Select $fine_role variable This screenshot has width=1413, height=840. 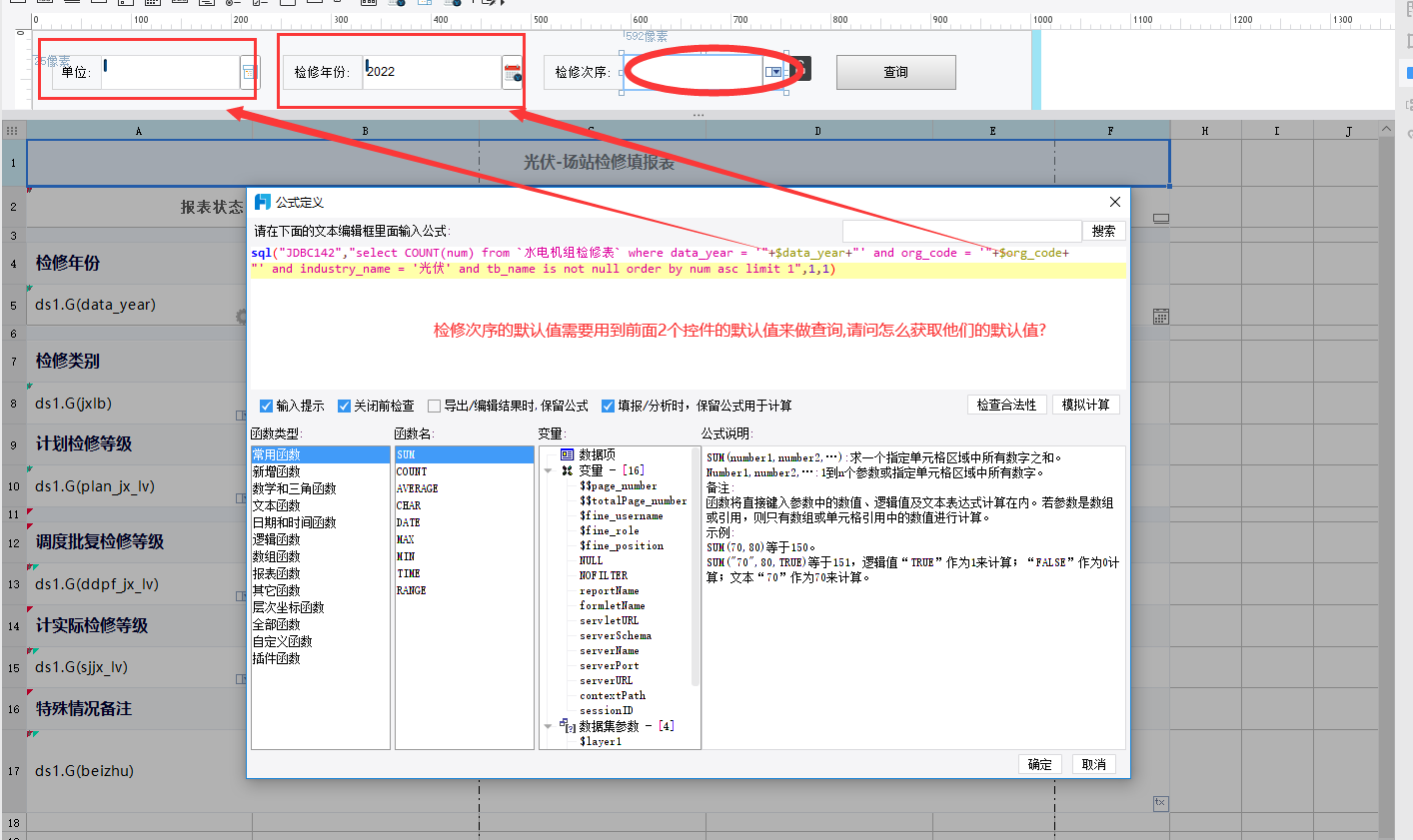[609, 530]
